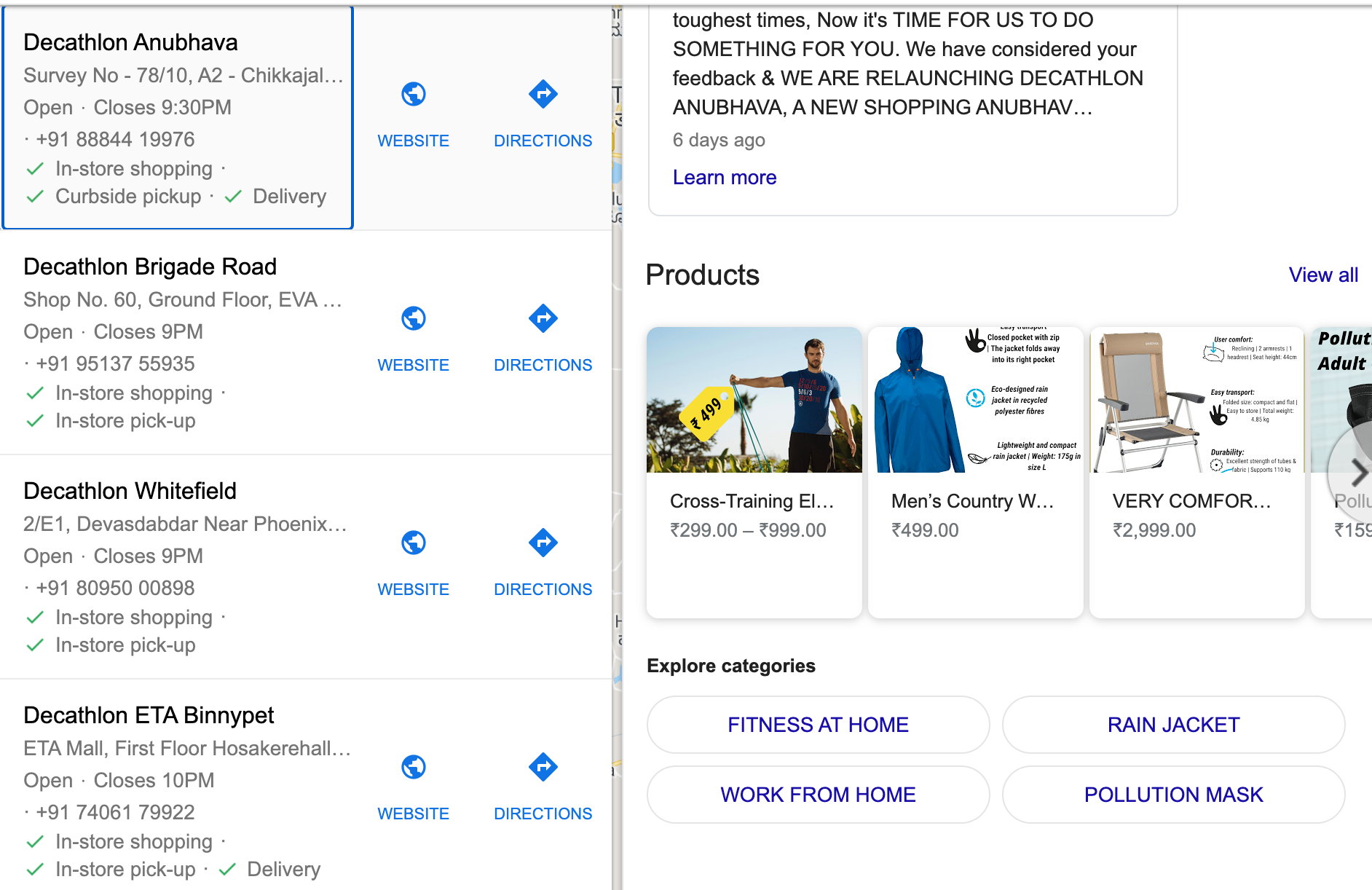Click address 2/E1, Devasdabdar Near Phoenix
Viewport: 1372px width, 890px height.
(x=185, y=524)
